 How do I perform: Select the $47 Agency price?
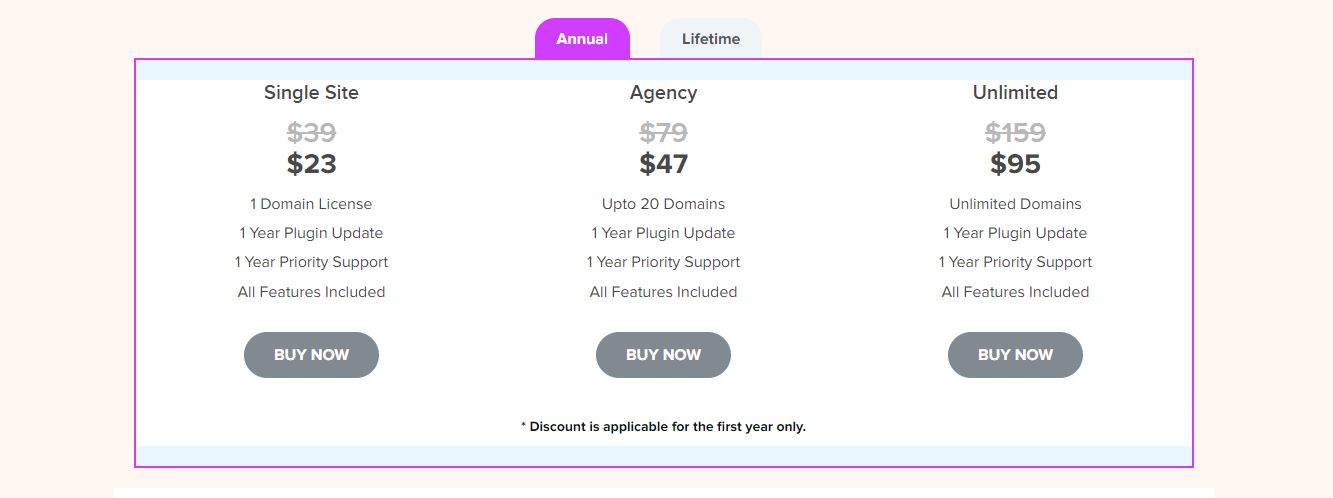click(663, 164)
